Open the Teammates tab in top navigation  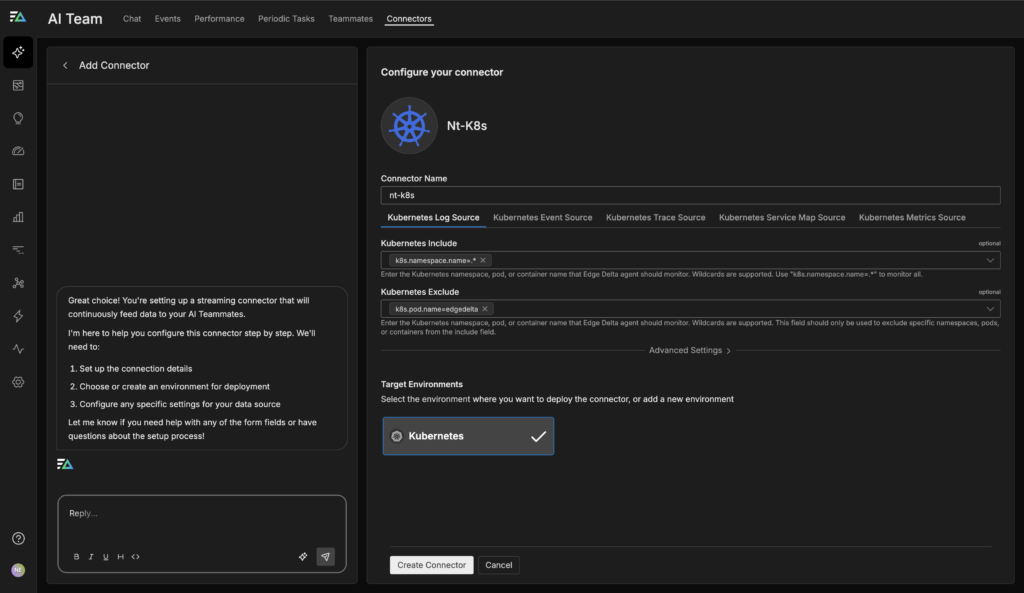click(350, 19)
